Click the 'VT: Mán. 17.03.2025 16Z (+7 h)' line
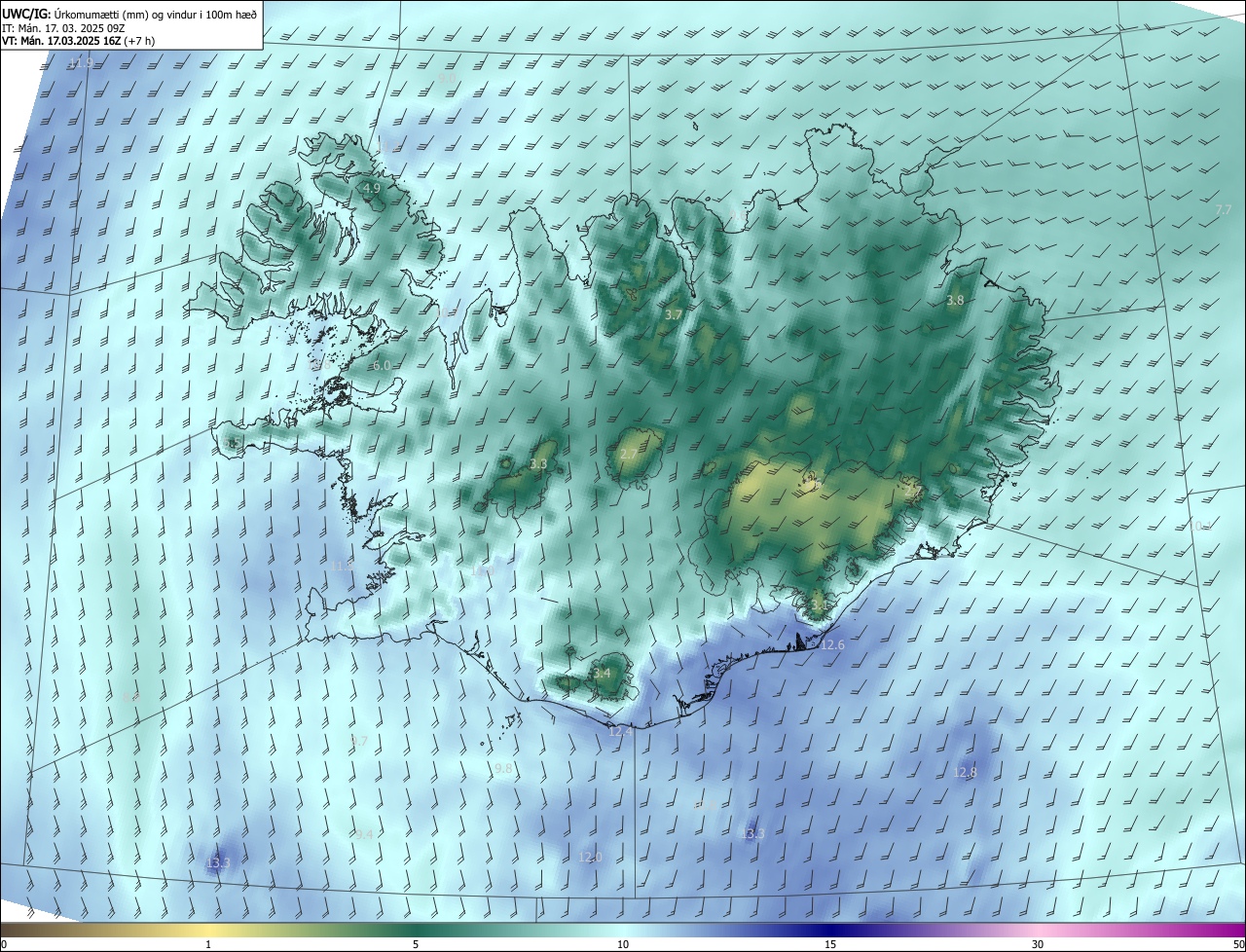The width and height of the screenshot is (1246, 952). 79,41
